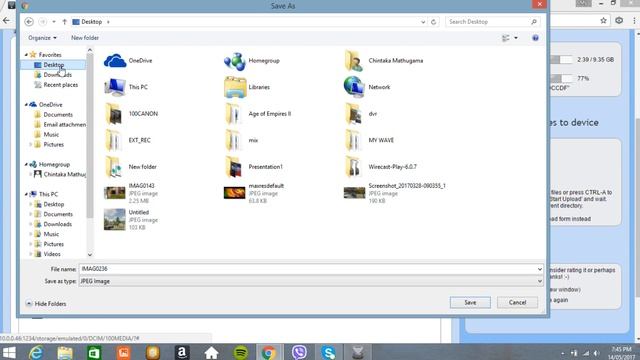Switch to Chrome in taskbar
This screenshot has height=360, width=640.
point(269,352)
